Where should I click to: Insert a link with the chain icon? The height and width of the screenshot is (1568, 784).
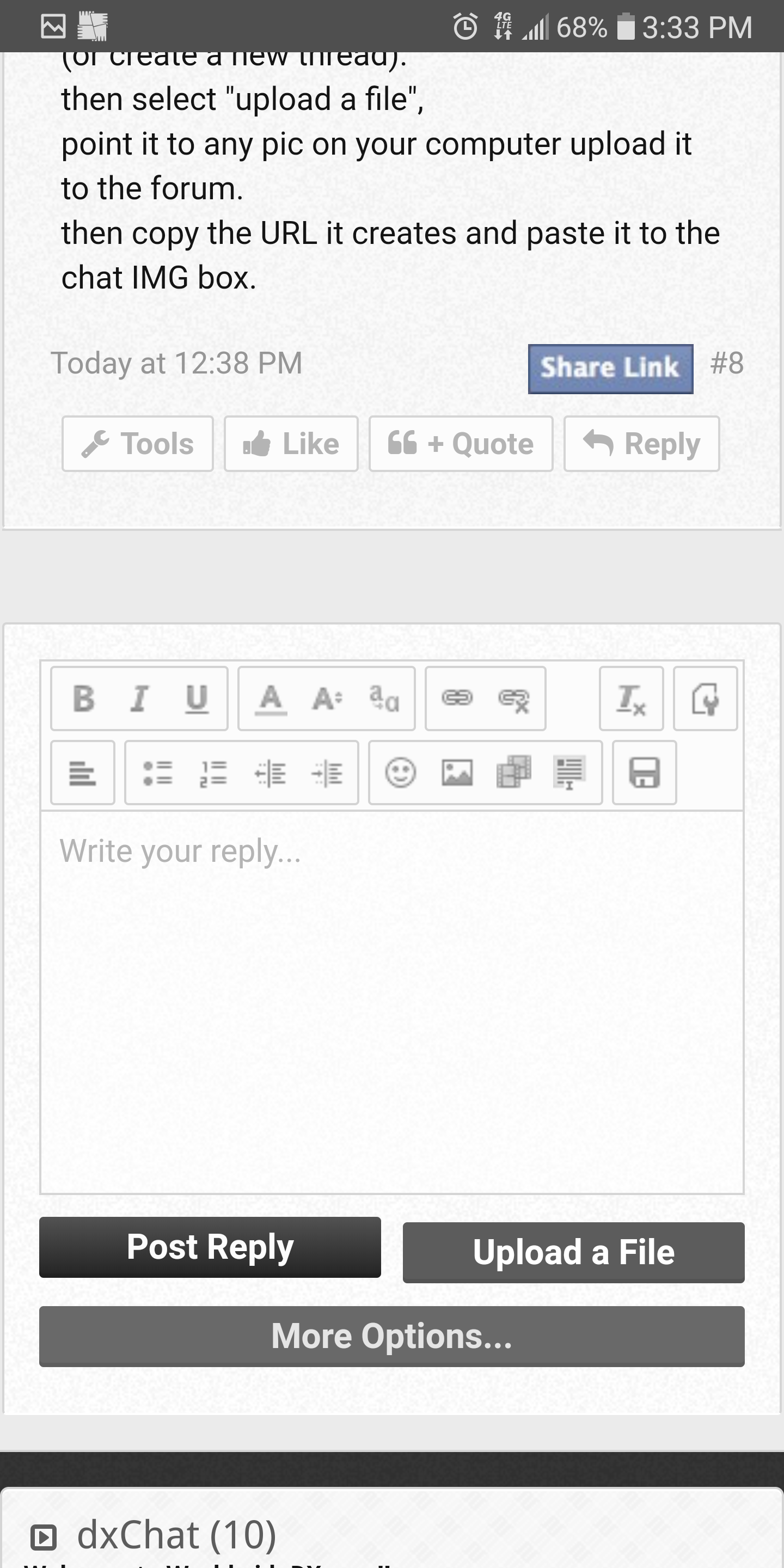click(457, 698)
